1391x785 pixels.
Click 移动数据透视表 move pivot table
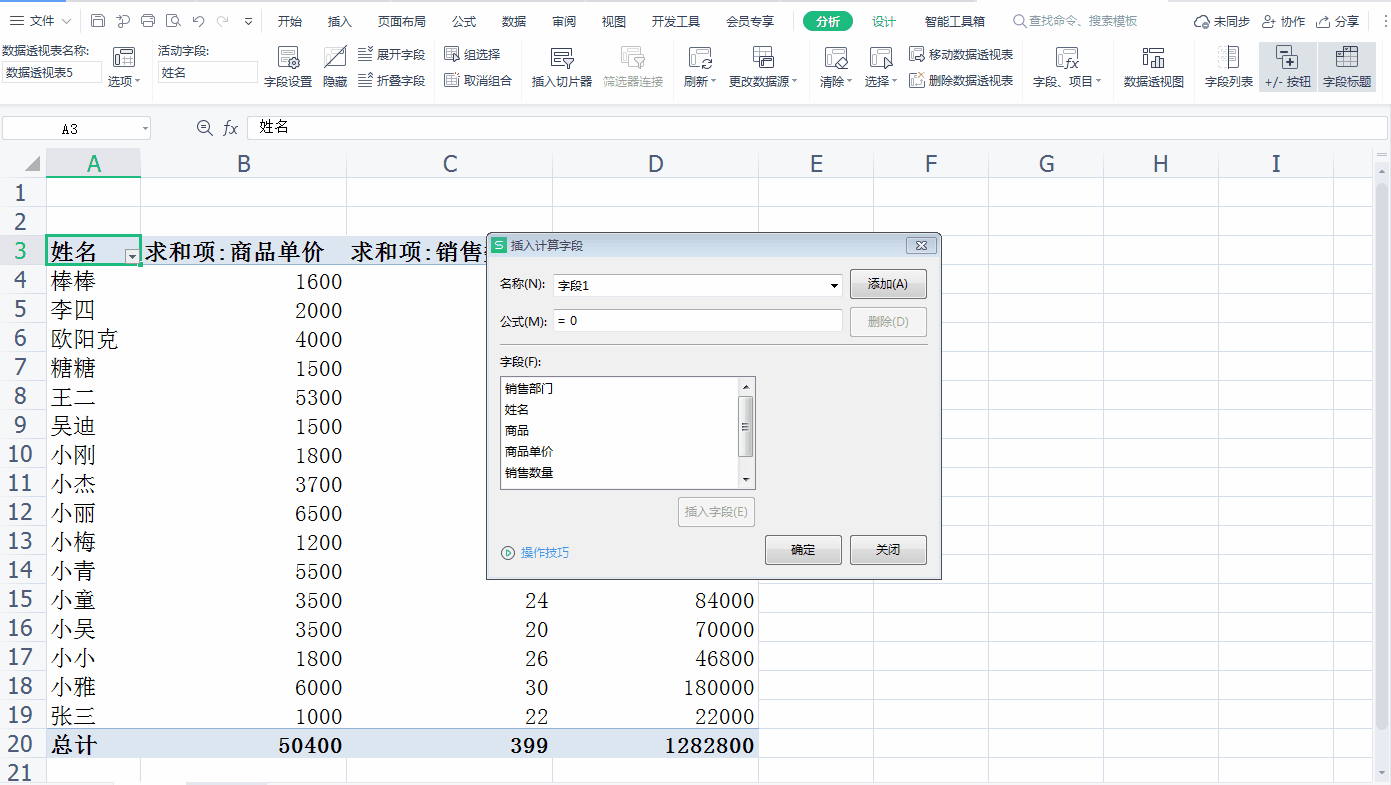tap(961, 55)
